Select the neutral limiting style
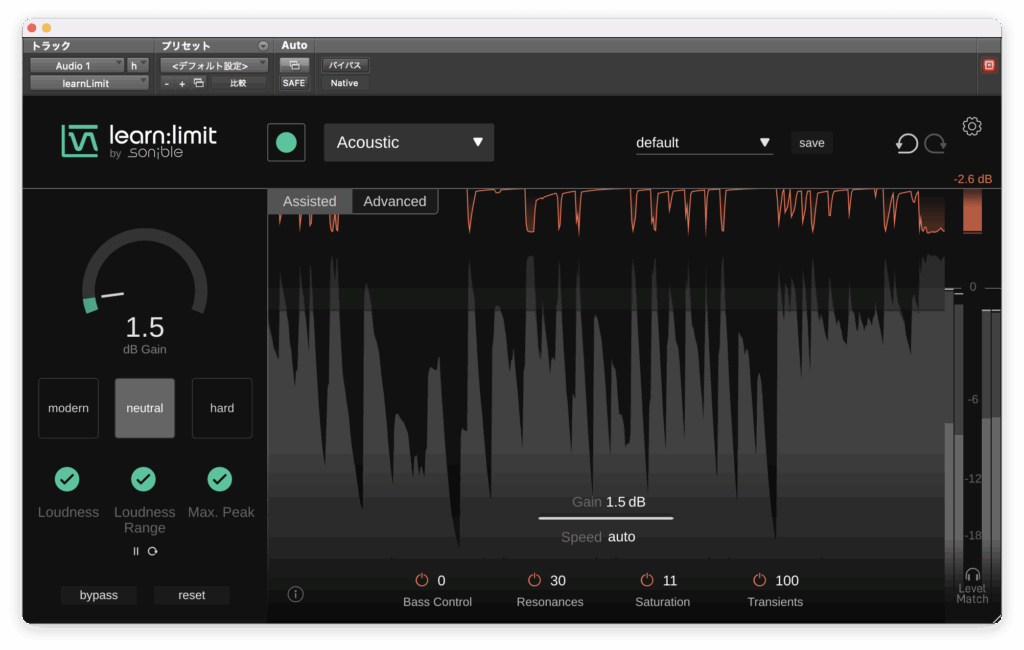 point(145,408)
